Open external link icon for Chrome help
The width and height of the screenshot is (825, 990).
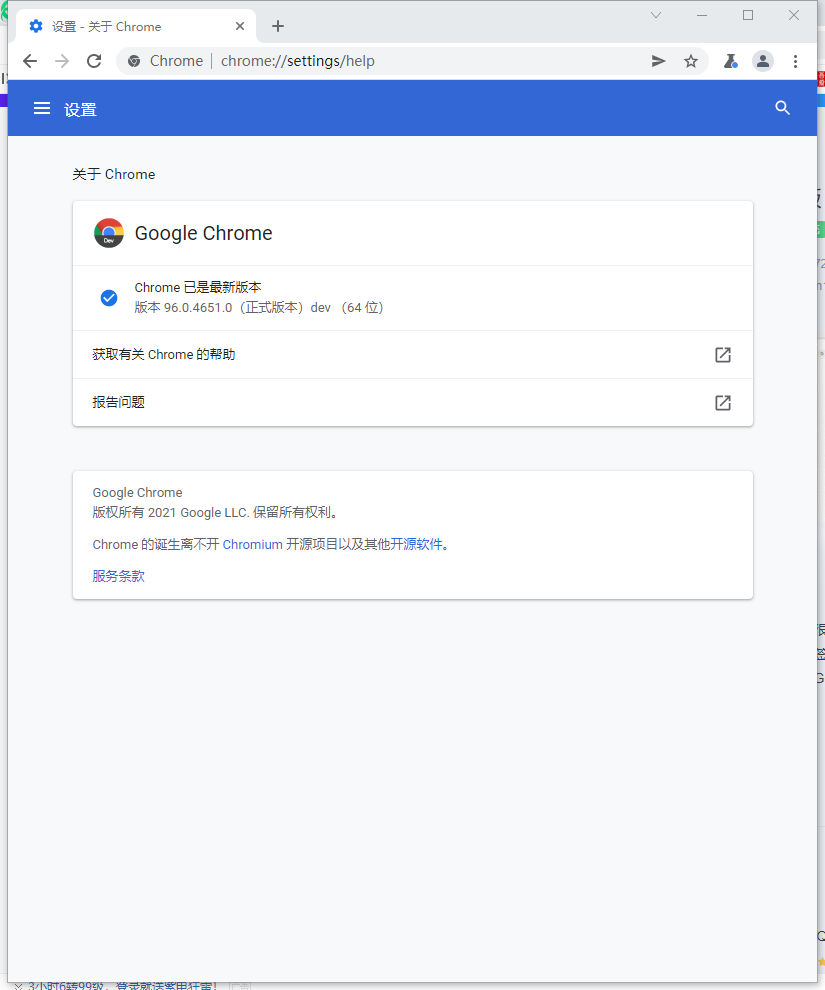click(723, 355)
